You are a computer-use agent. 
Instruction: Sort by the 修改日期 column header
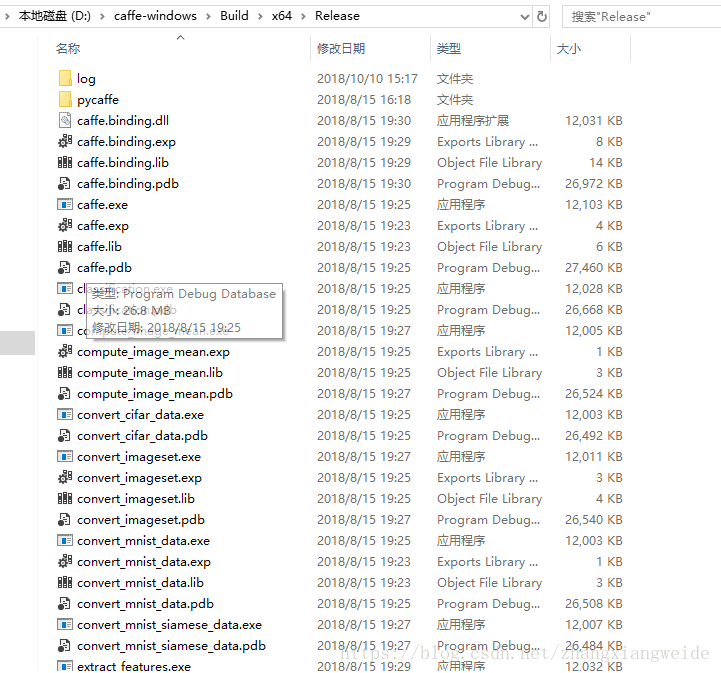tap(341, 48)
